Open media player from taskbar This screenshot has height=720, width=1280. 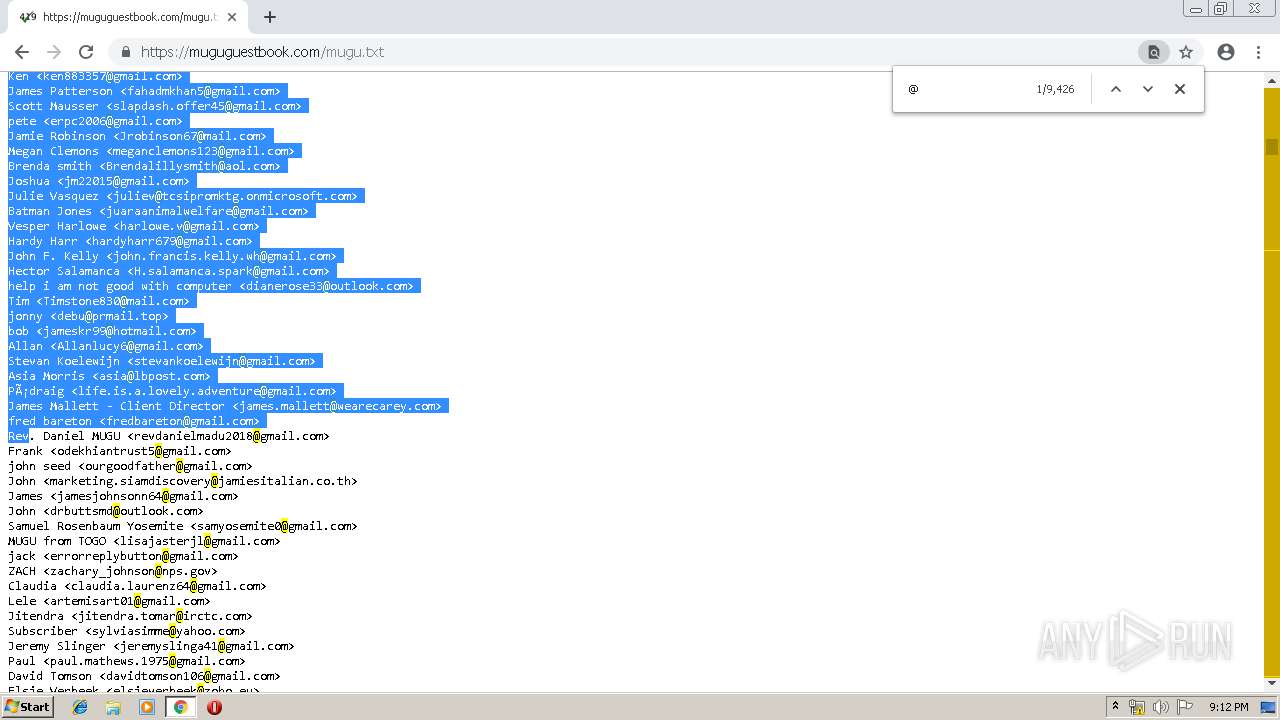tap(147, 707)
